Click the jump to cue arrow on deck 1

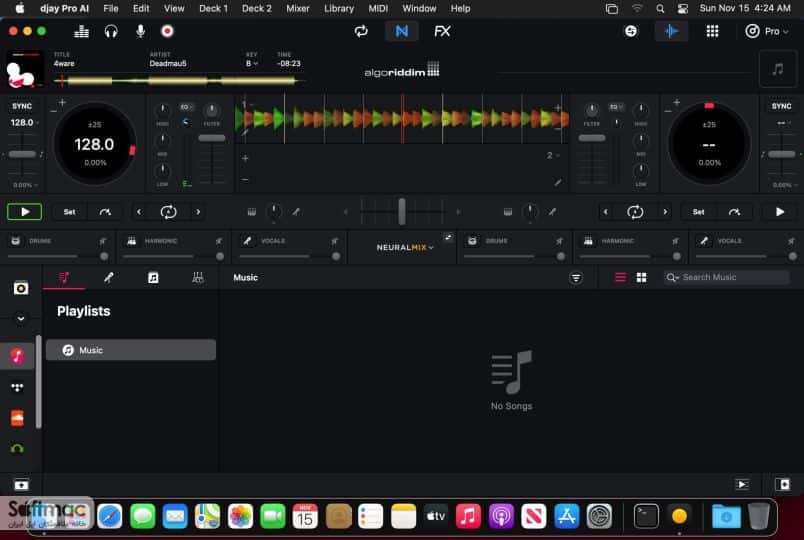point(105,212)
